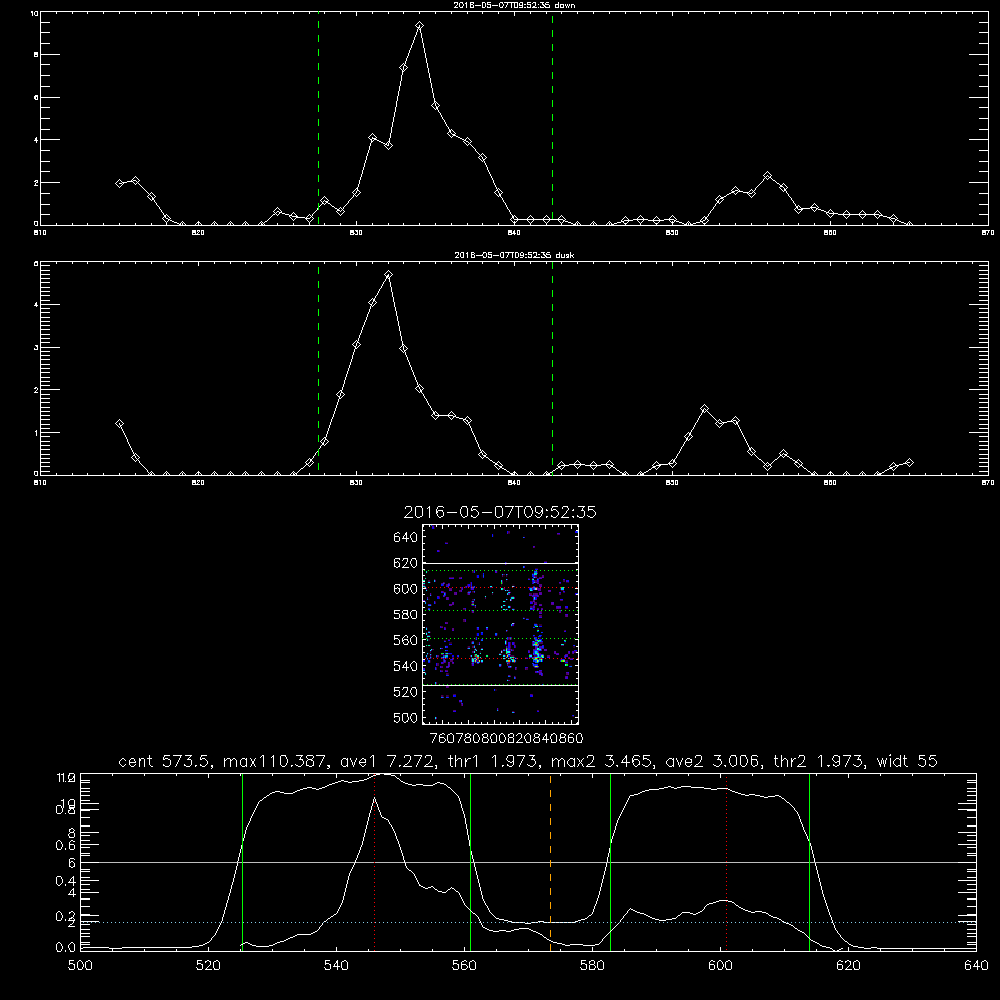This screenshot has width=1000, height=1000.
Task: Click the 500 label on bottom plot x-axis
Action: (80, 966)
